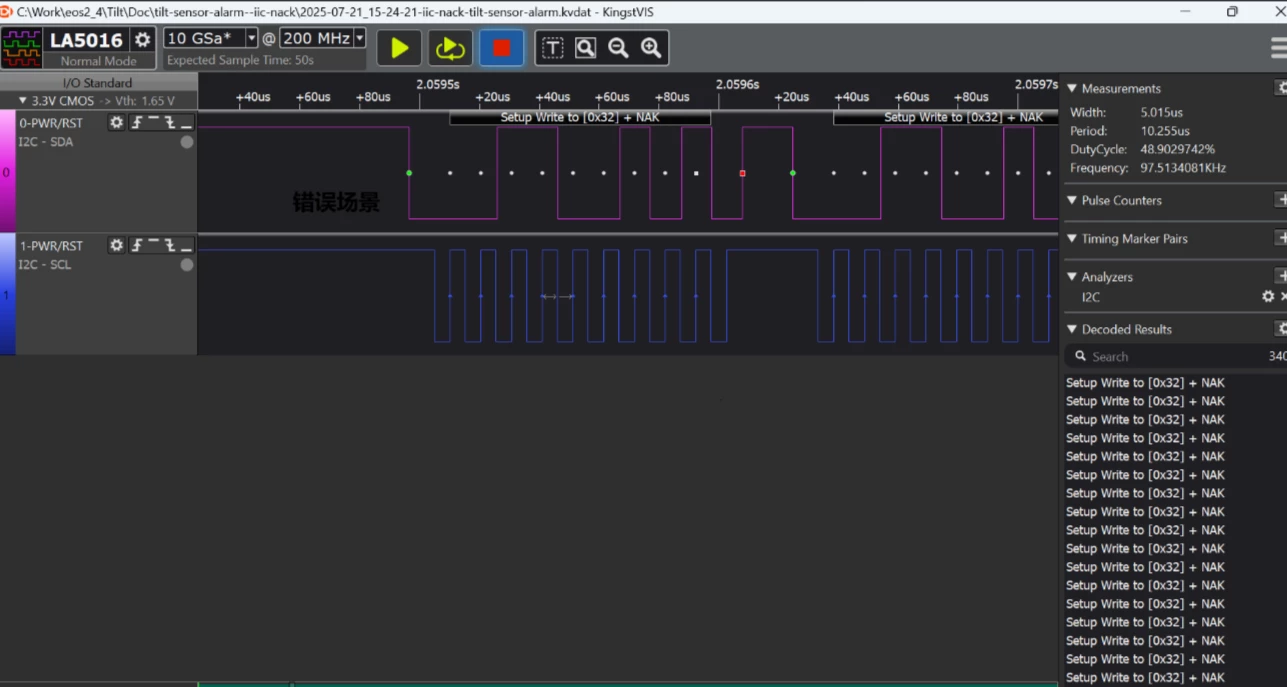Set falling edge trigger on 1-PWR/RST
1287x687 pixels.
170,245
